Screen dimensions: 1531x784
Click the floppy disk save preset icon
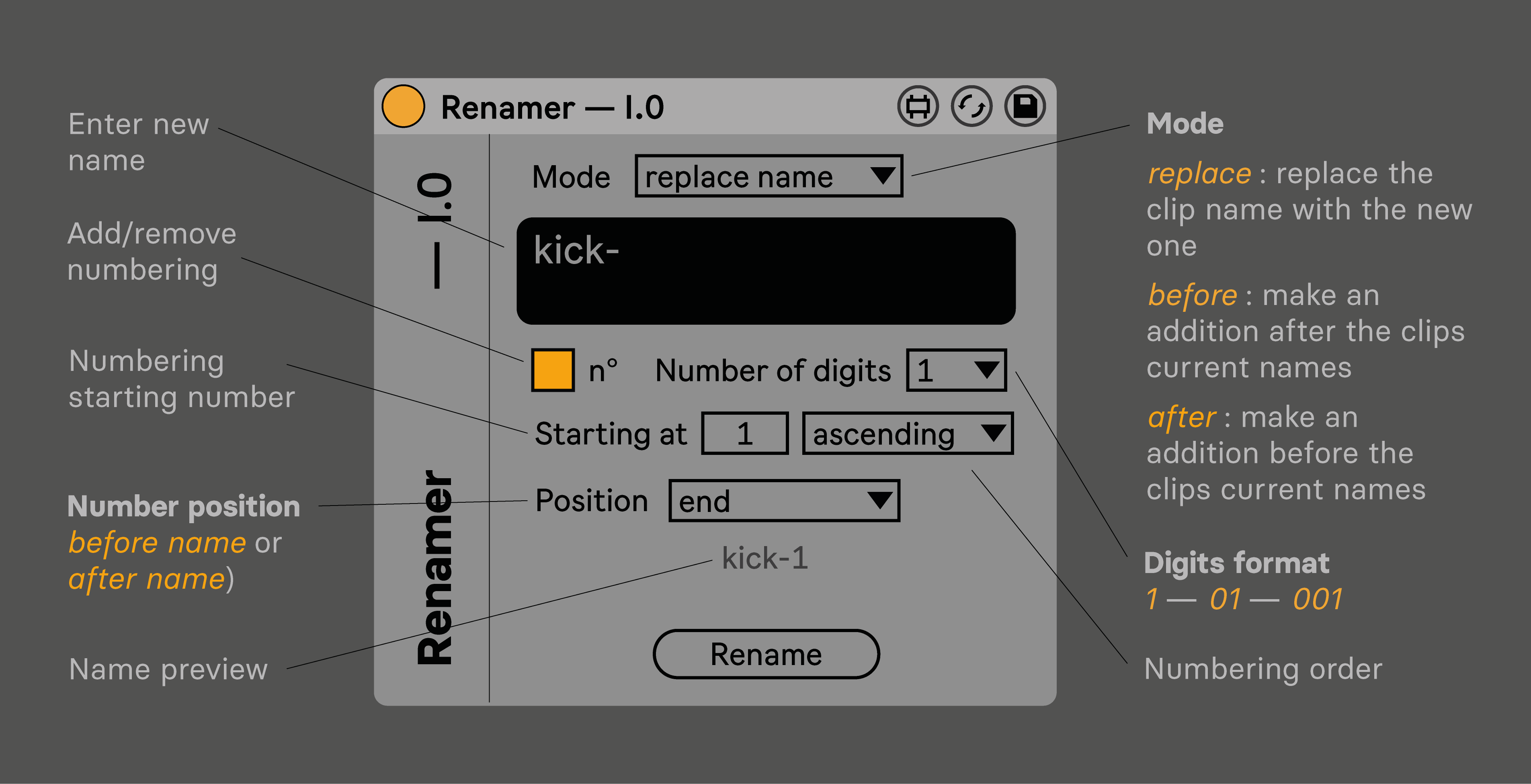pyautogui.click(x=1025, y=107)
